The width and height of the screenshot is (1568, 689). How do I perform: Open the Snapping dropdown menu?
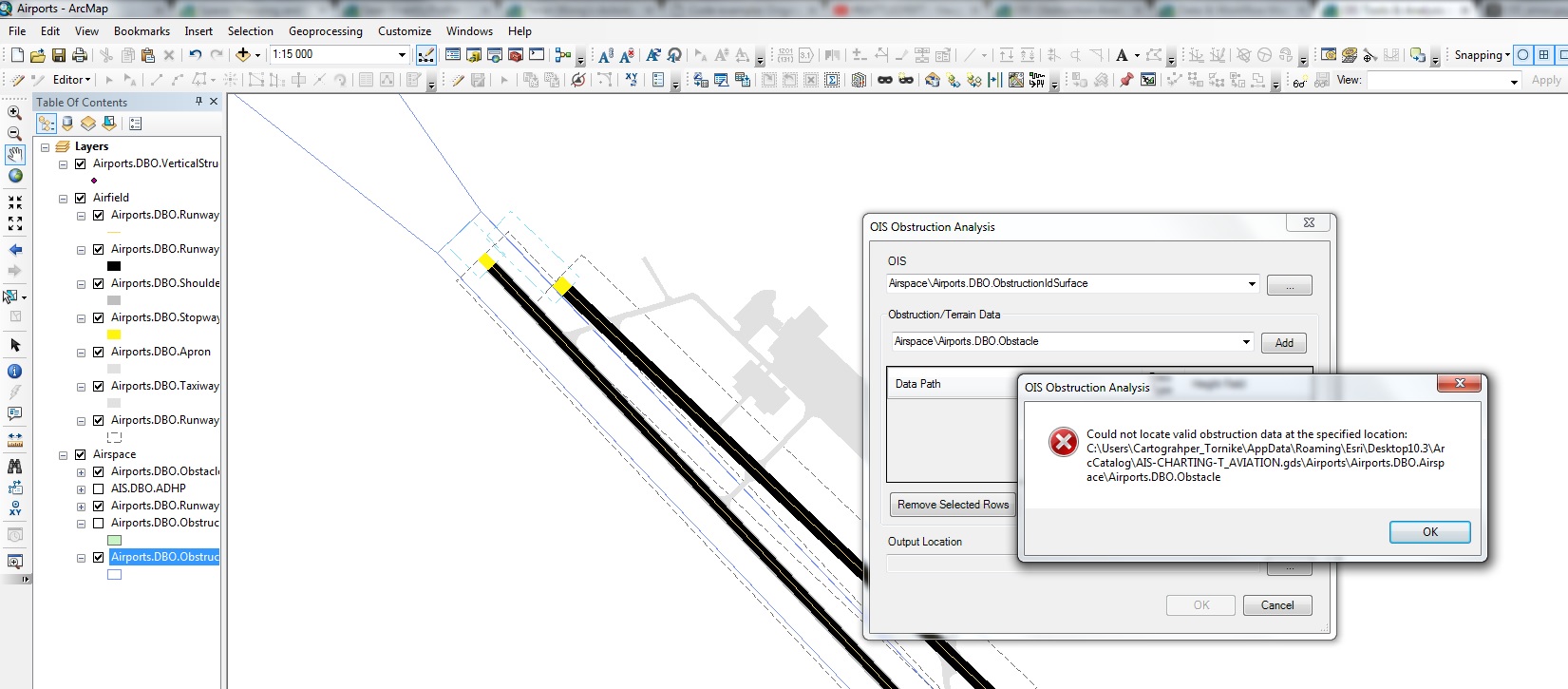click(x=1483, y=55)
